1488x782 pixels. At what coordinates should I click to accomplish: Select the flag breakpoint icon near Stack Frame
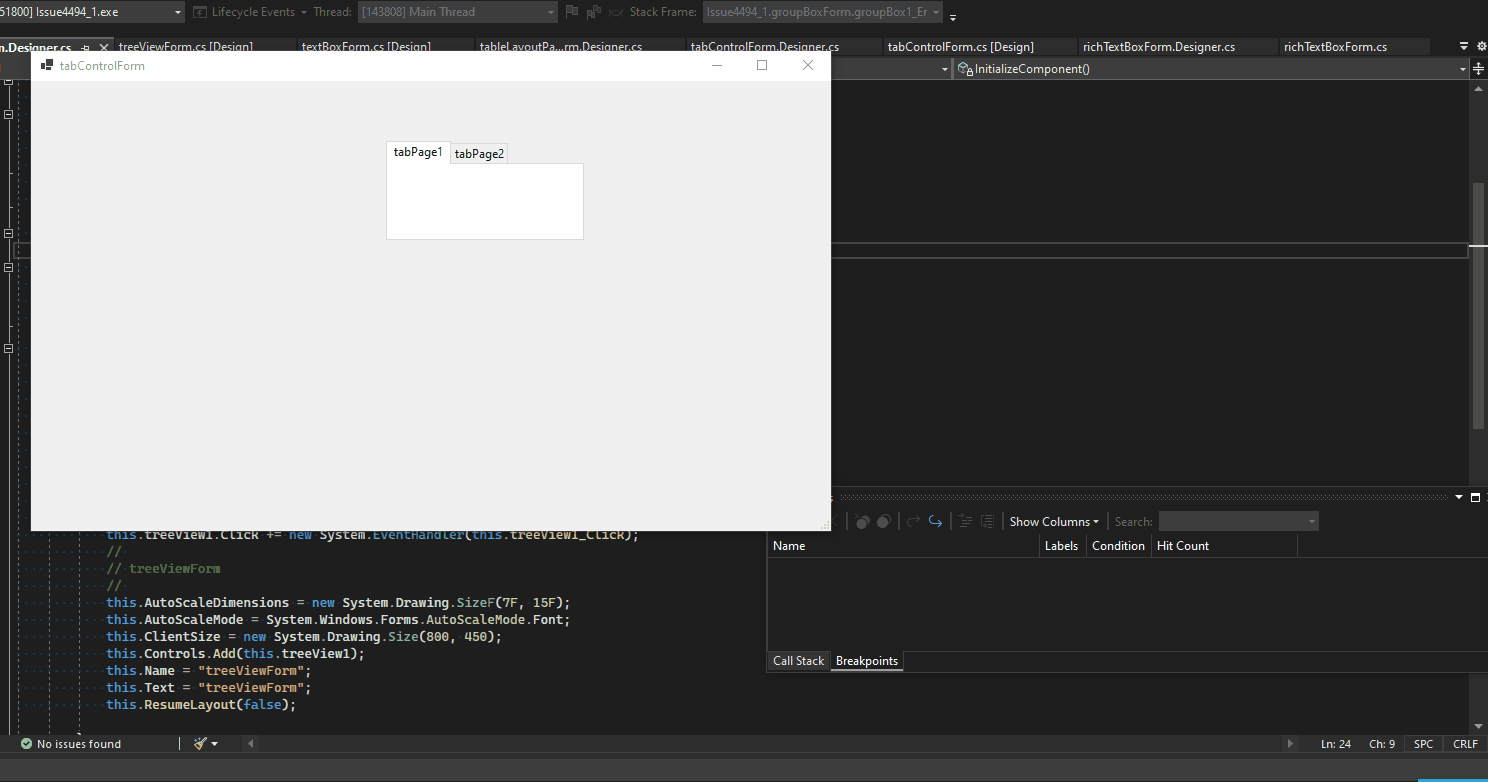pos(571,12)
